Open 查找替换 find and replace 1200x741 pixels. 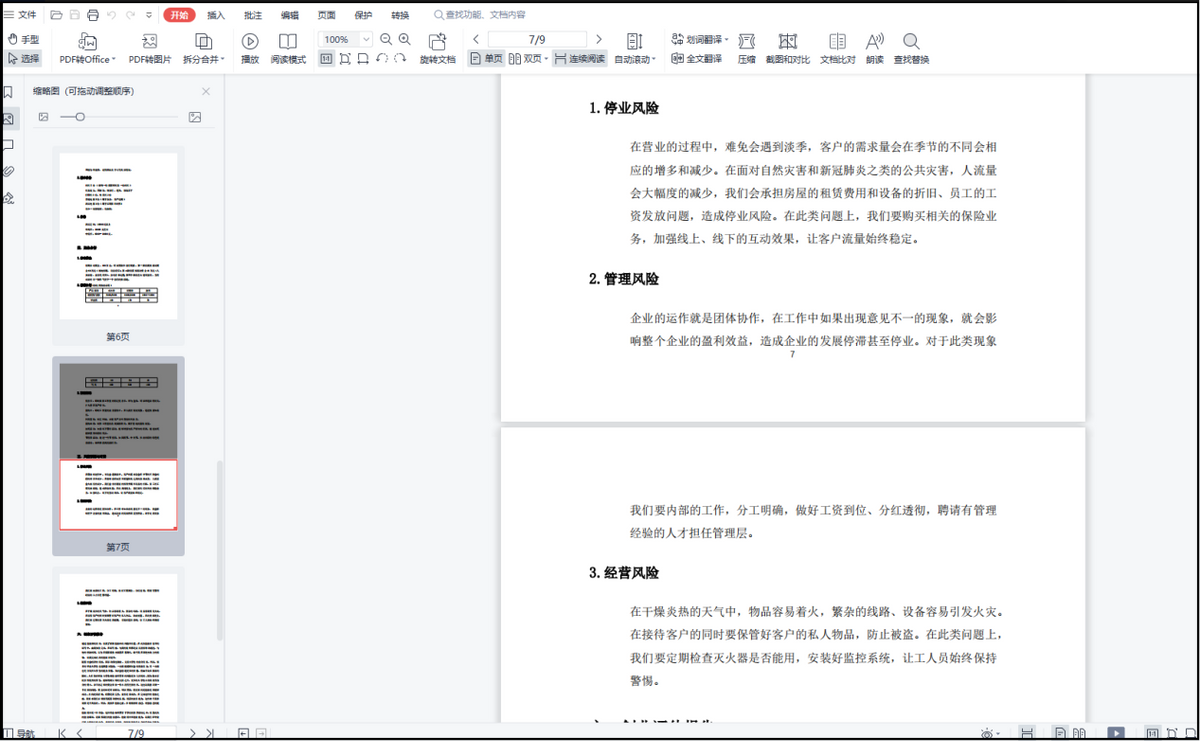click(x=911, y=41)
